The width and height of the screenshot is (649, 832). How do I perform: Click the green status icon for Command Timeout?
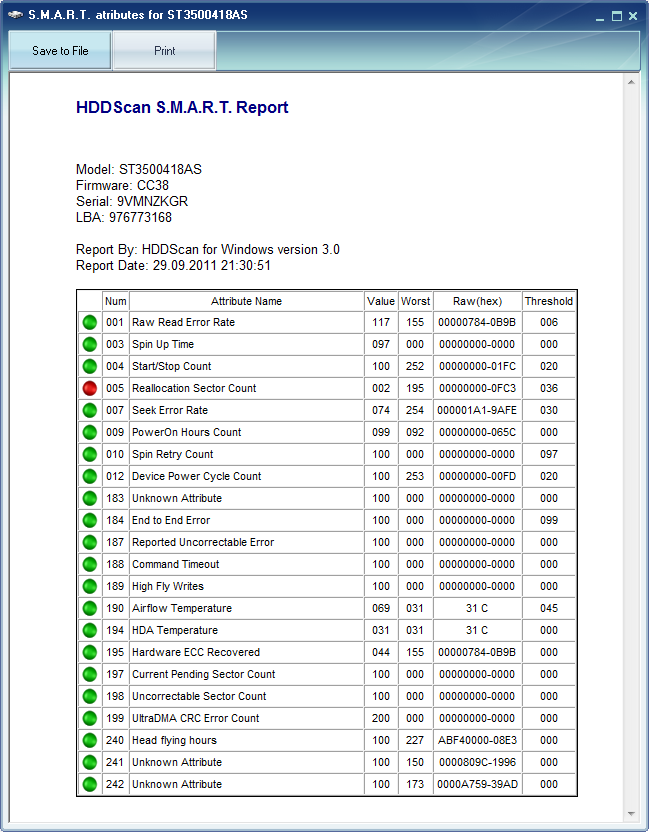90,565
